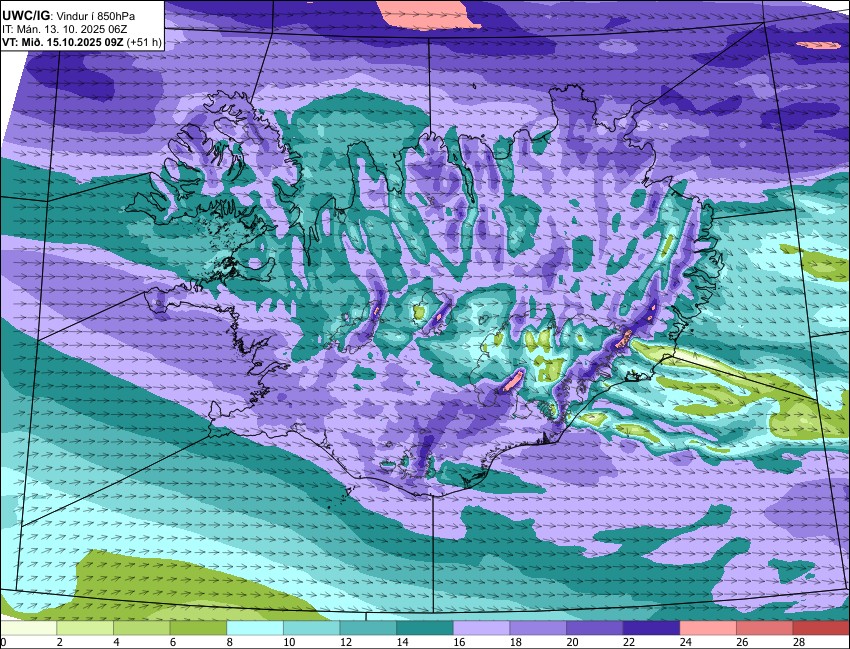Select the turquoise 10–12 legend swatch
Screen dimensions: 850x649
pos(312,628)
